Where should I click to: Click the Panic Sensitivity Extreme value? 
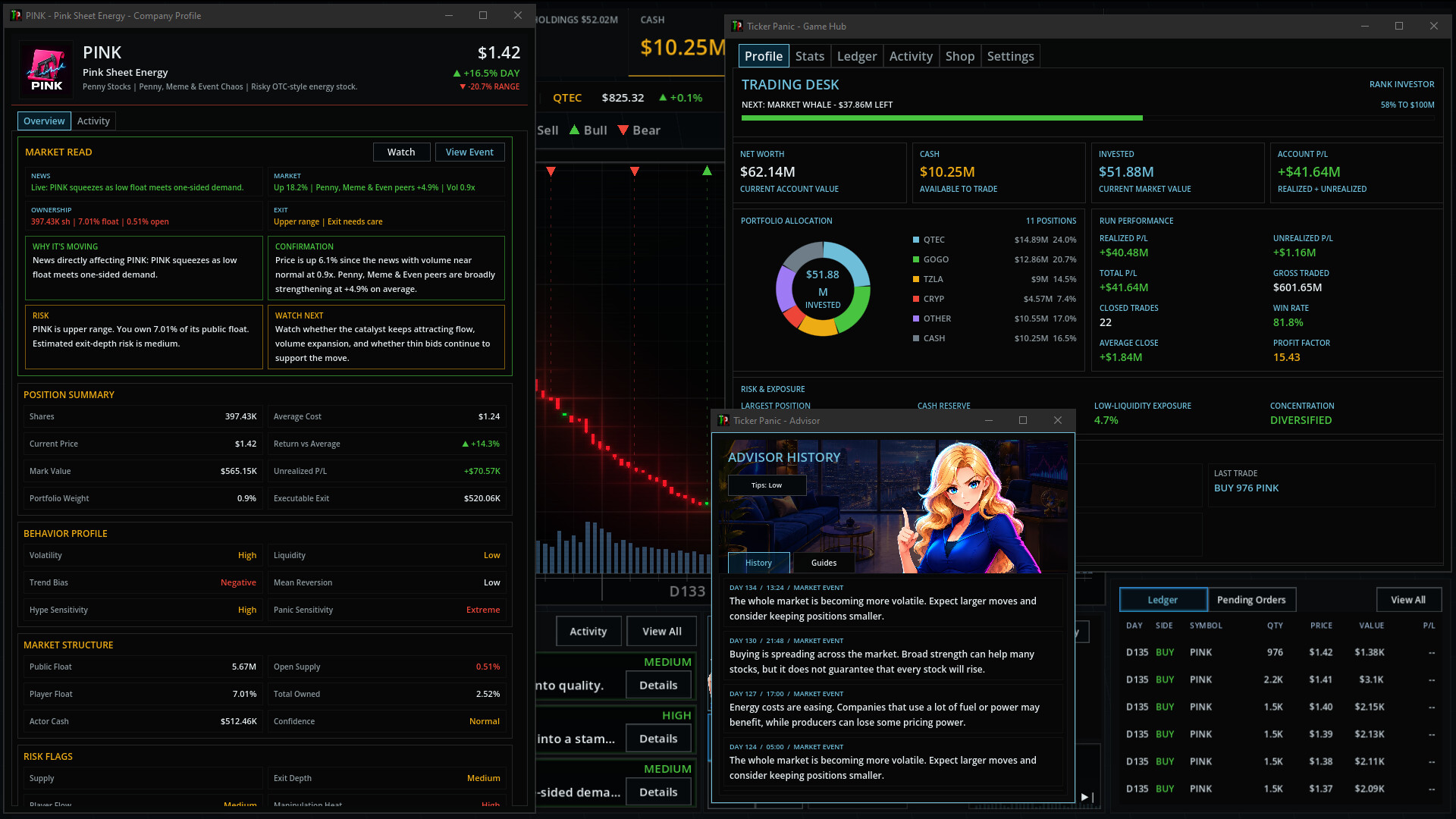483,610
